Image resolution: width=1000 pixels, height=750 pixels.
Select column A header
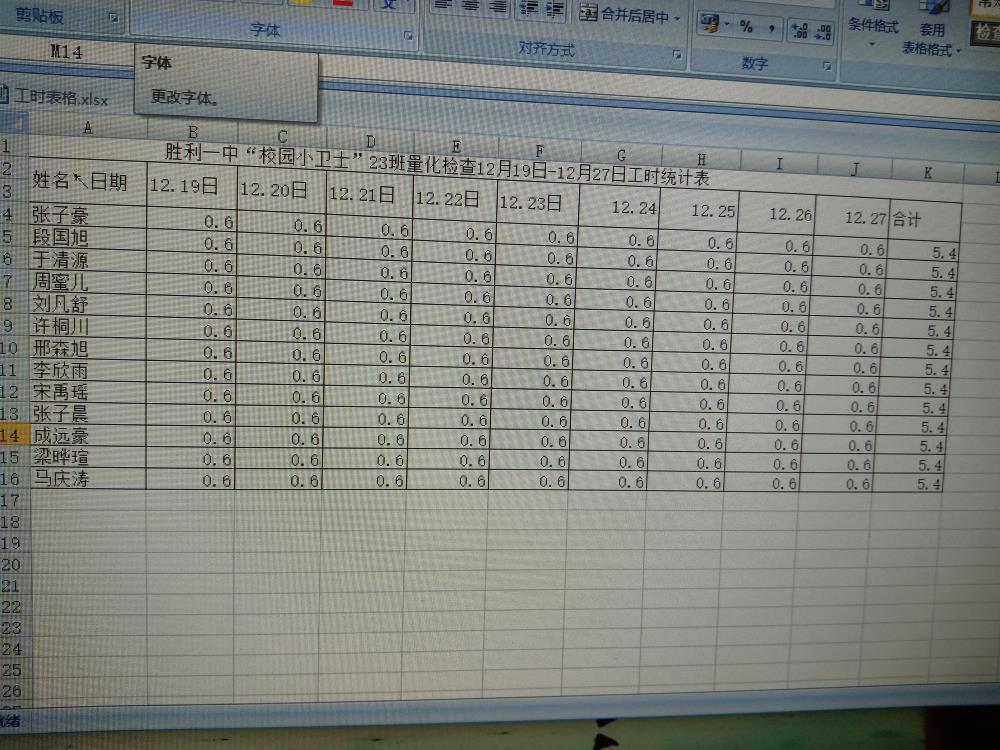tap(88, 128)
